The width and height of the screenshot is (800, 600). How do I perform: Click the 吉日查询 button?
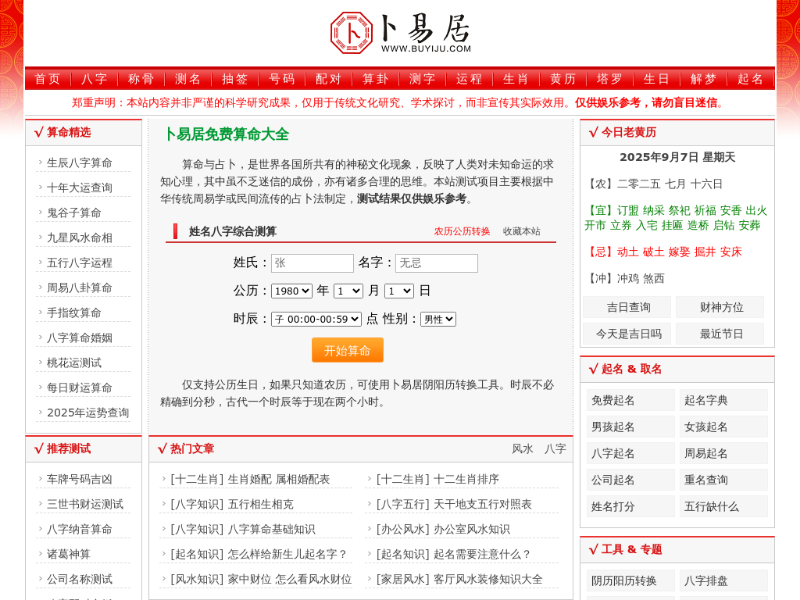point(629,307)
